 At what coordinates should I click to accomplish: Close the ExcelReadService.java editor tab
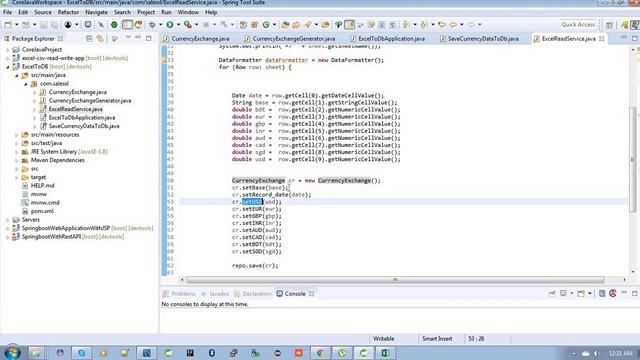point(602,39)
